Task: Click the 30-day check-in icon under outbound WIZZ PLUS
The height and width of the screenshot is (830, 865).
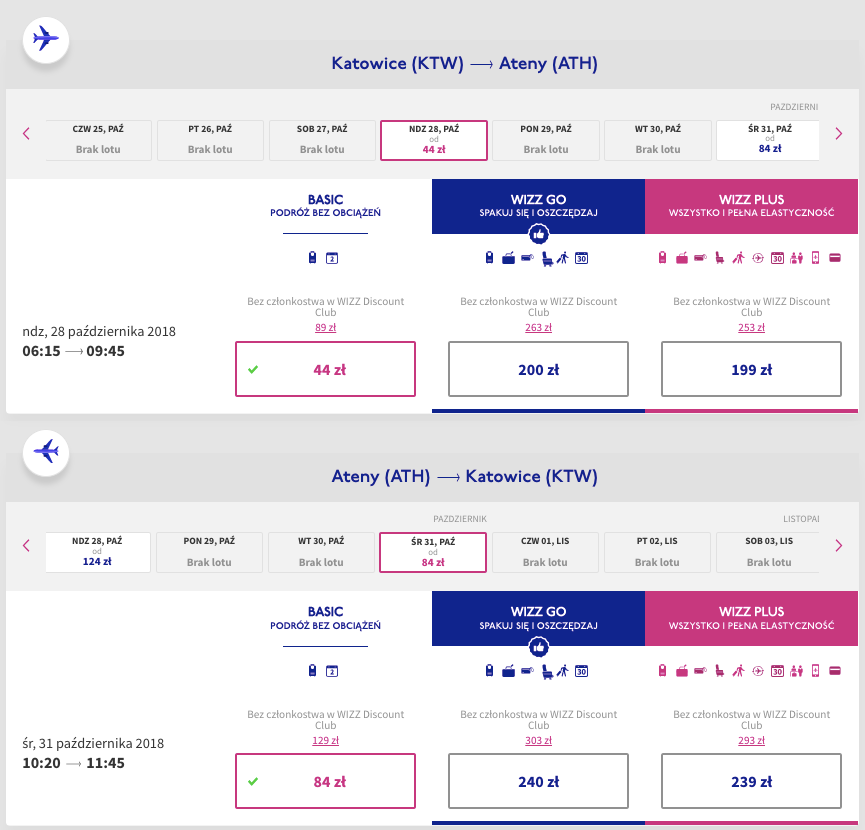Action: pyautogui.click(x=777, y=258)
